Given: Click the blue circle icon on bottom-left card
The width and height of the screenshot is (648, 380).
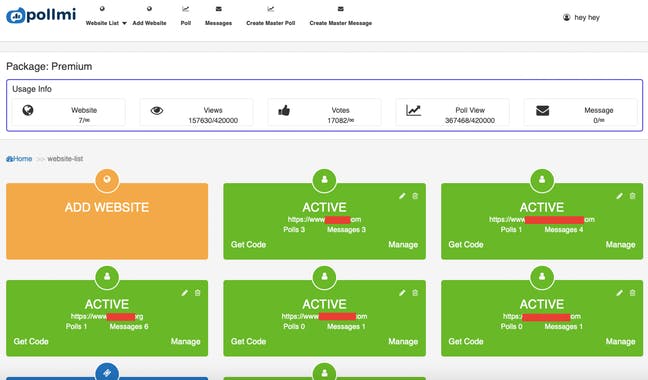Looking at the screenshot, I should click(107, 373).
